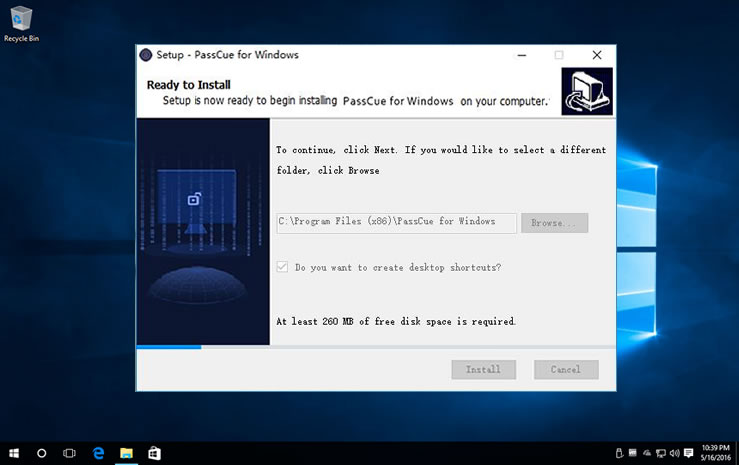
Task: Click the decorative lock illustration panel
Action: 203,231
